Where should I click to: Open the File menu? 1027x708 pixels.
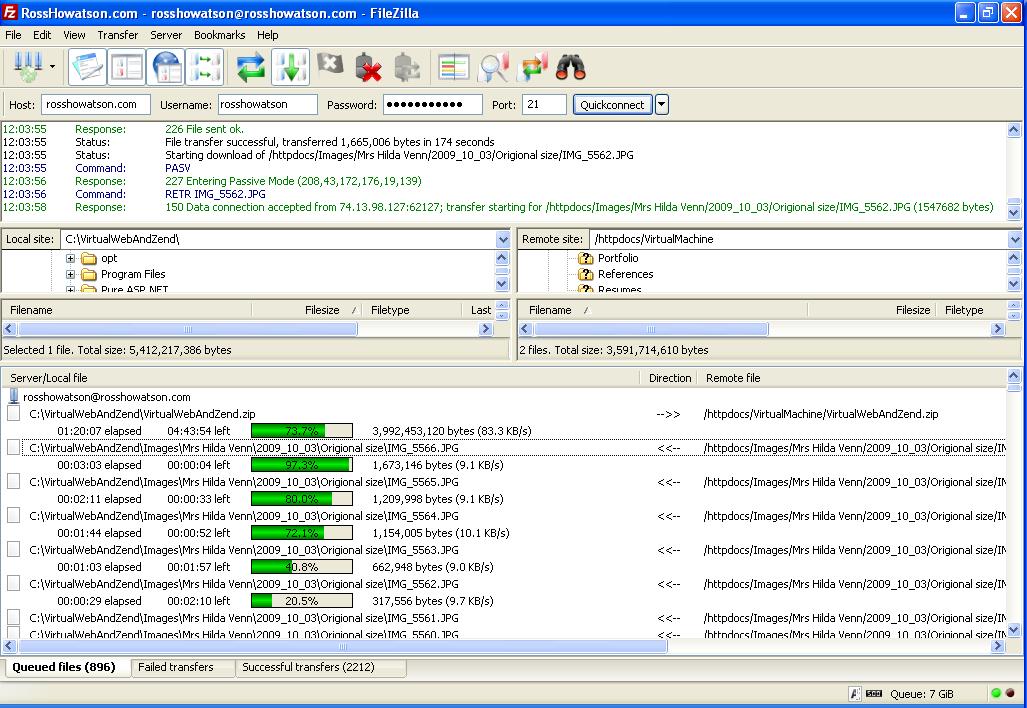pos(13,35)
